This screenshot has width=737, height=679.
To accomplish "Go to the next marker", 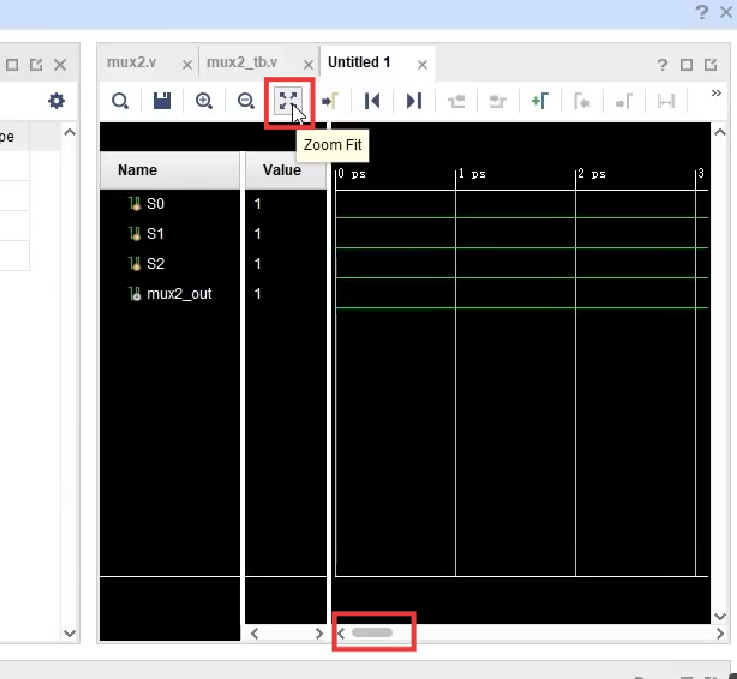I will (624, 101).
